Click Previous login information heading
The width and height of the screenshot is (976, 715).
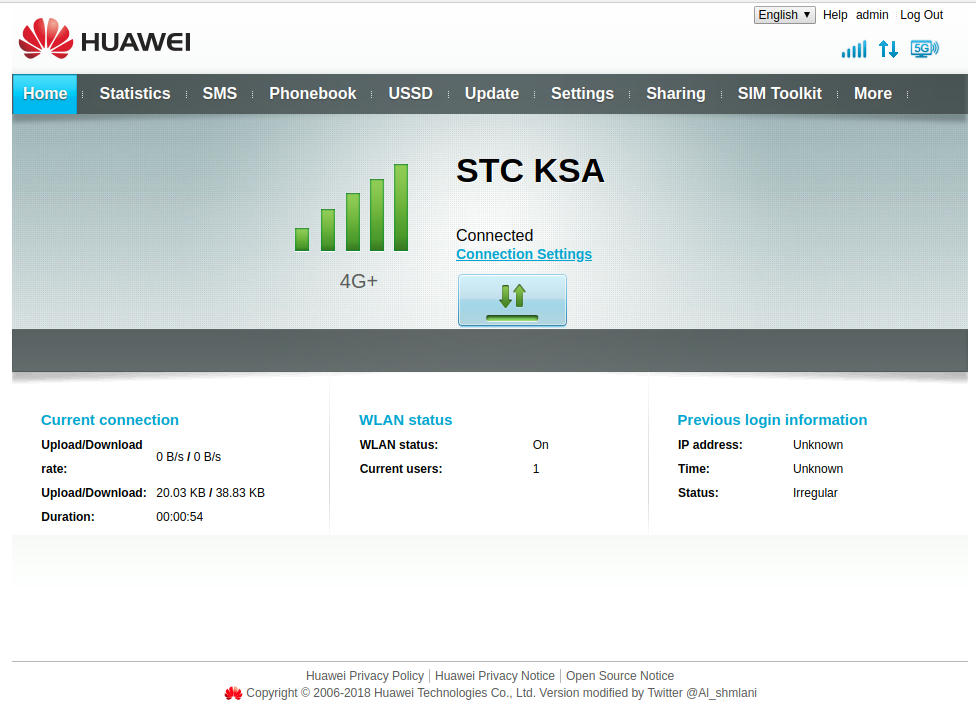tap(772, 420)
